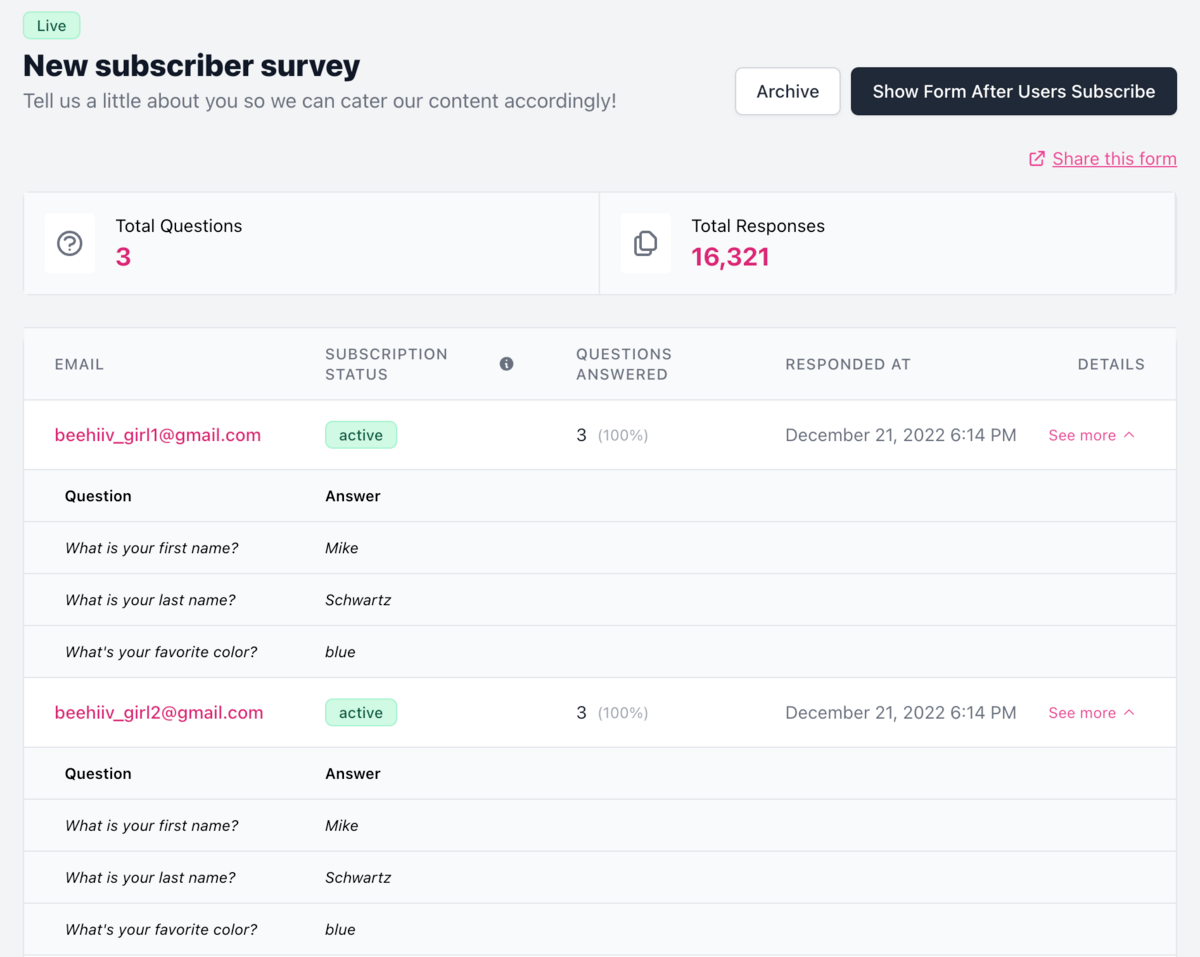Viewport: 1200px width, 957px height.
Task: Open subscriber beehiiv_girl1@gmail.com email link
Action: point(158,435)
